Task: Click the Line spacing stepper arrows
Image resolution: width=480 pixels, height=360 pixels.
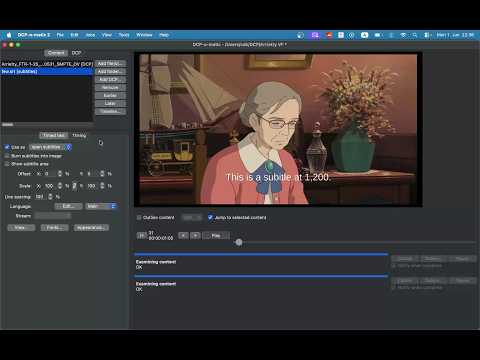Action: click(50, 197)
